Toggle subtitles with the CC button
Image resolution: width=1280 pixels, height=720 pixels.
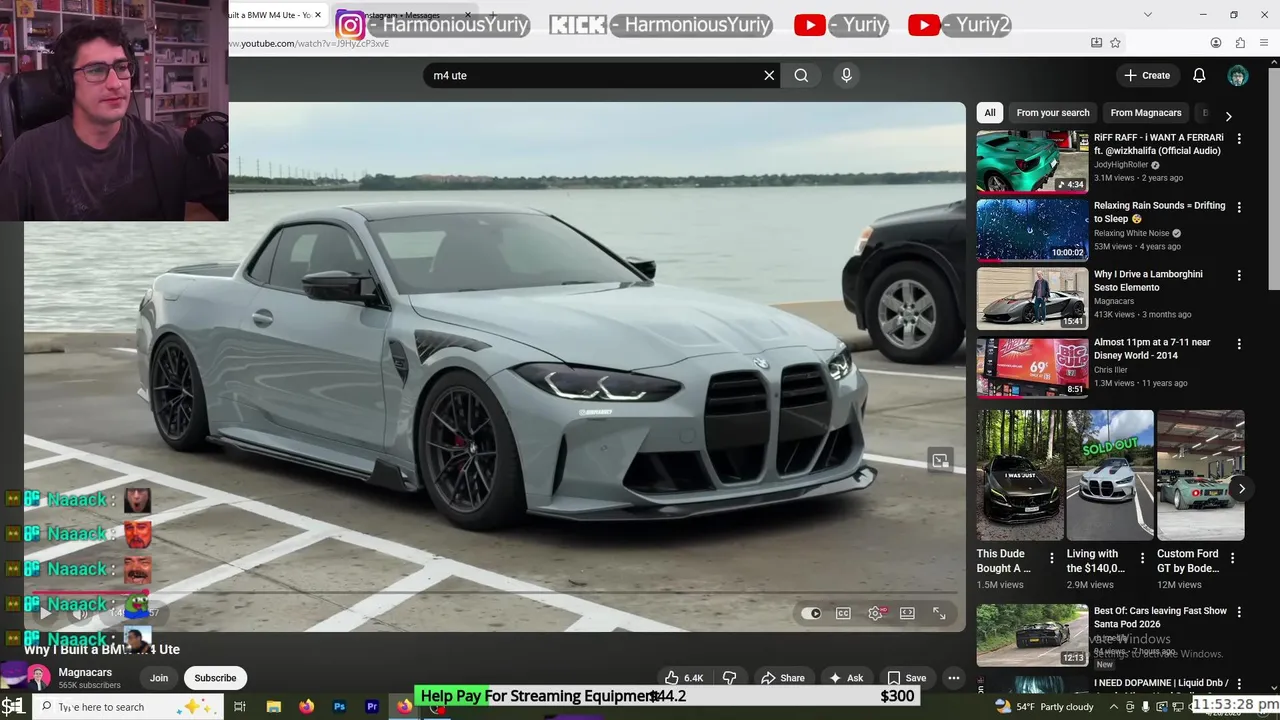(843, 613)
